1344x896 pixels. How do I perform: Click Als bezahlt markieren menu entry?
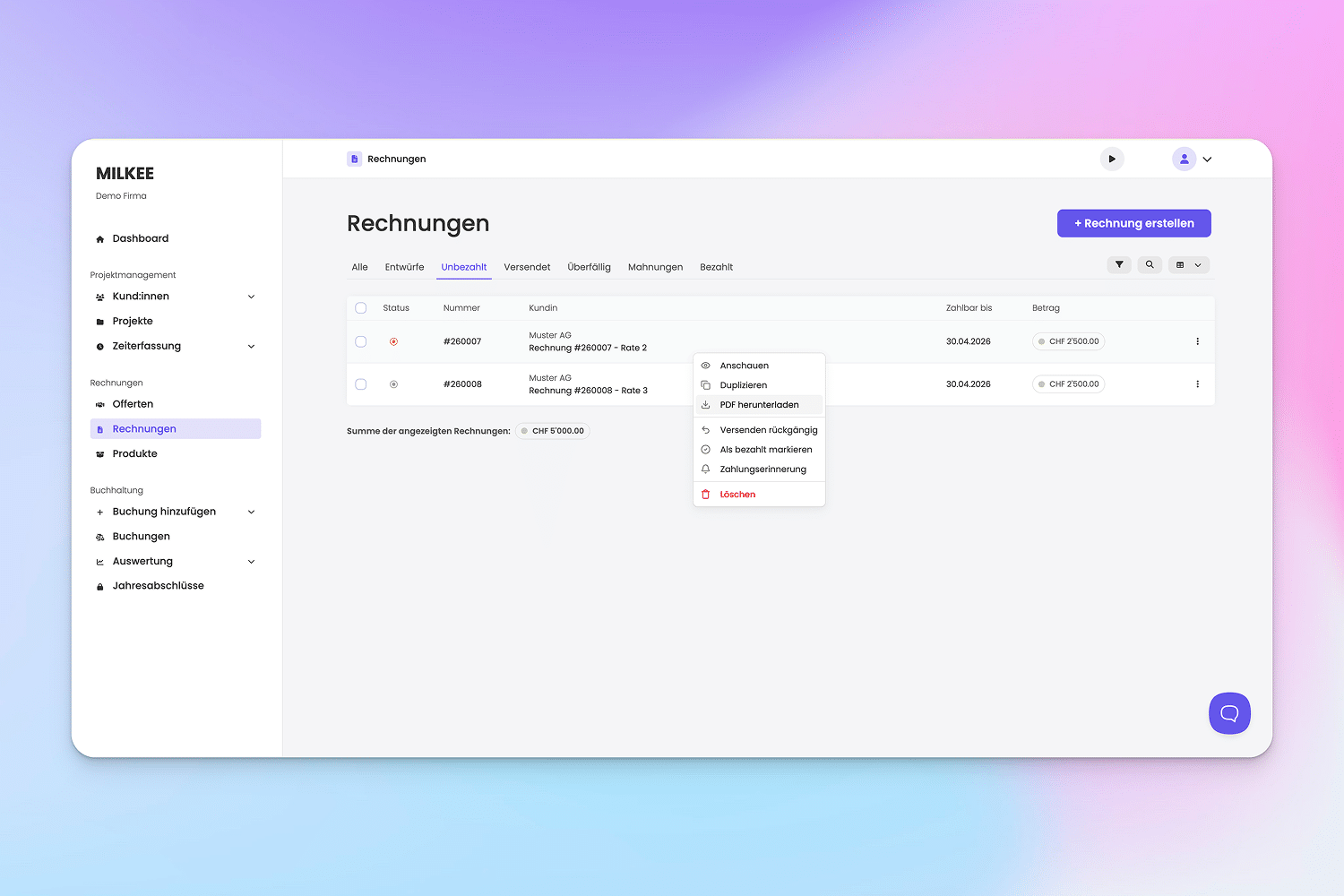pyautogui.click(x=765, y=450)
